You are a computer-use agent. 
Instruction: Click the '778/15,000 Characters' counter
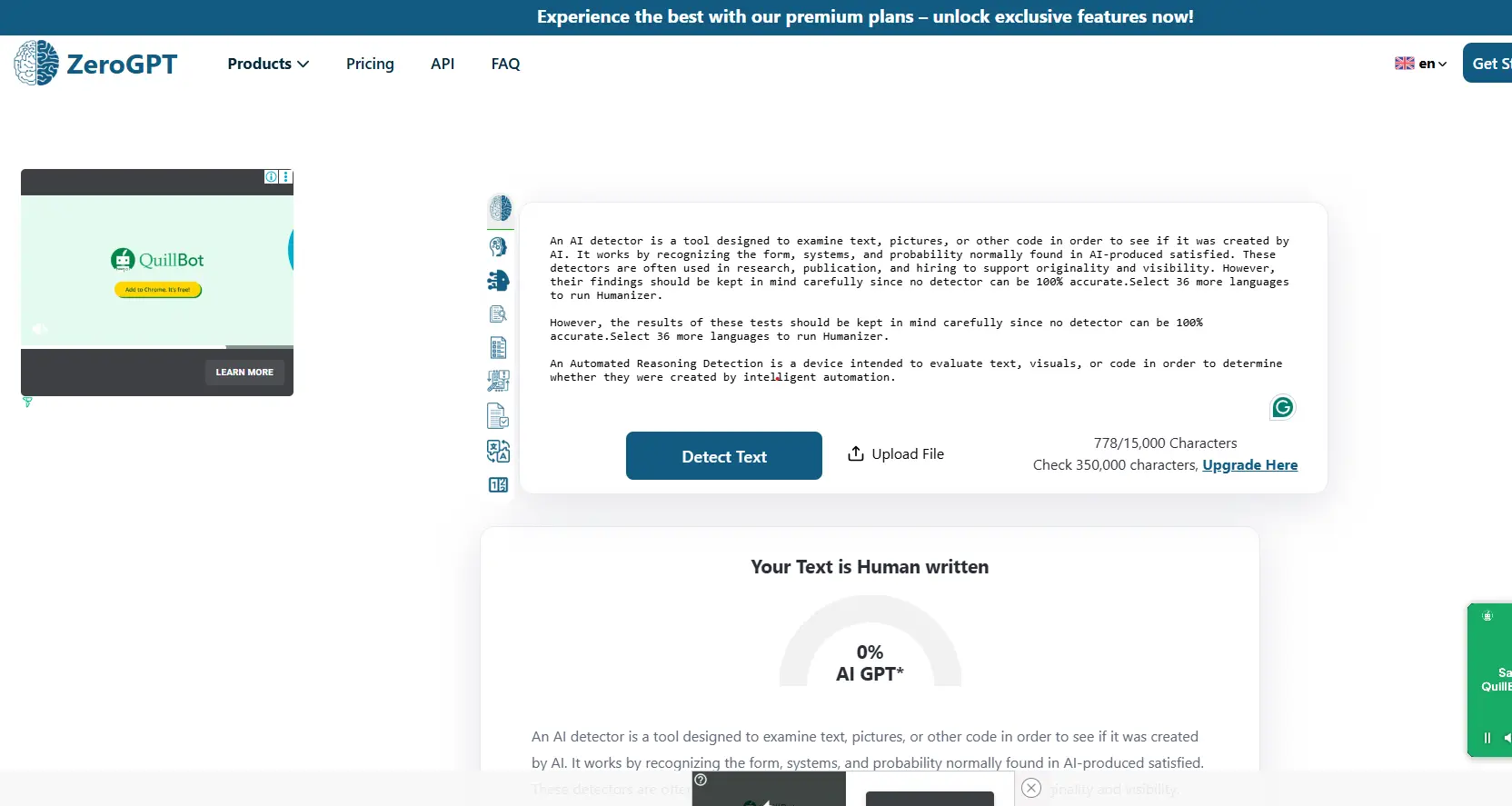[x=1165, y=443]
